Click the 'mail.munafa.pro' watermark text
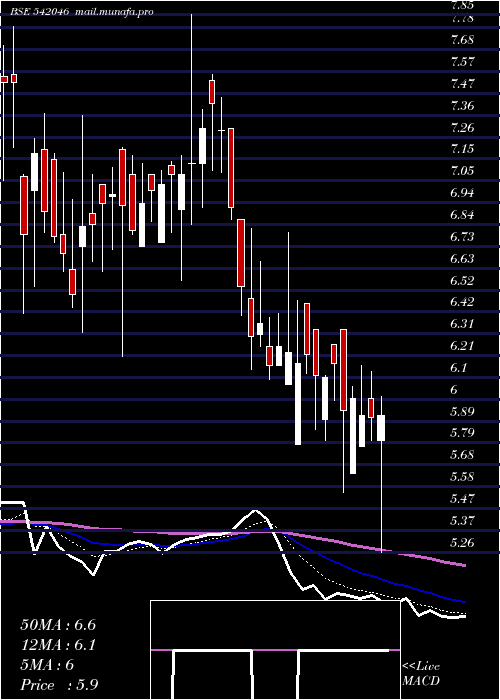The image size is (500, 700). pyautogui.click(x=113, y=12)
